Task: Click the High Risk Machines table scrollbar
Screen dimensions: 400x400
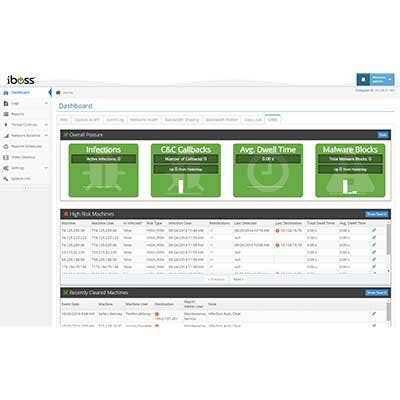Action: pos(388,247)
